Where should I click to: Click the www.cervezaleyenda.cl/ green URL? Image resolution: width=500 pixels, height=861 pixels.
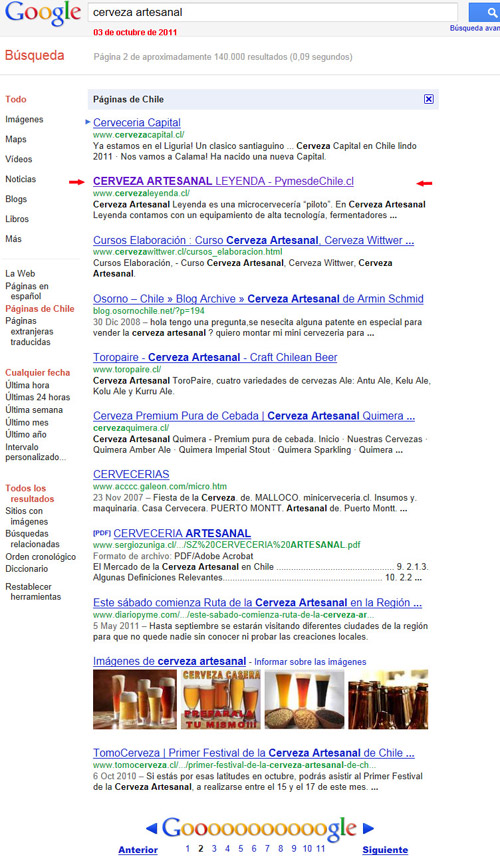(x=142, y=193)
